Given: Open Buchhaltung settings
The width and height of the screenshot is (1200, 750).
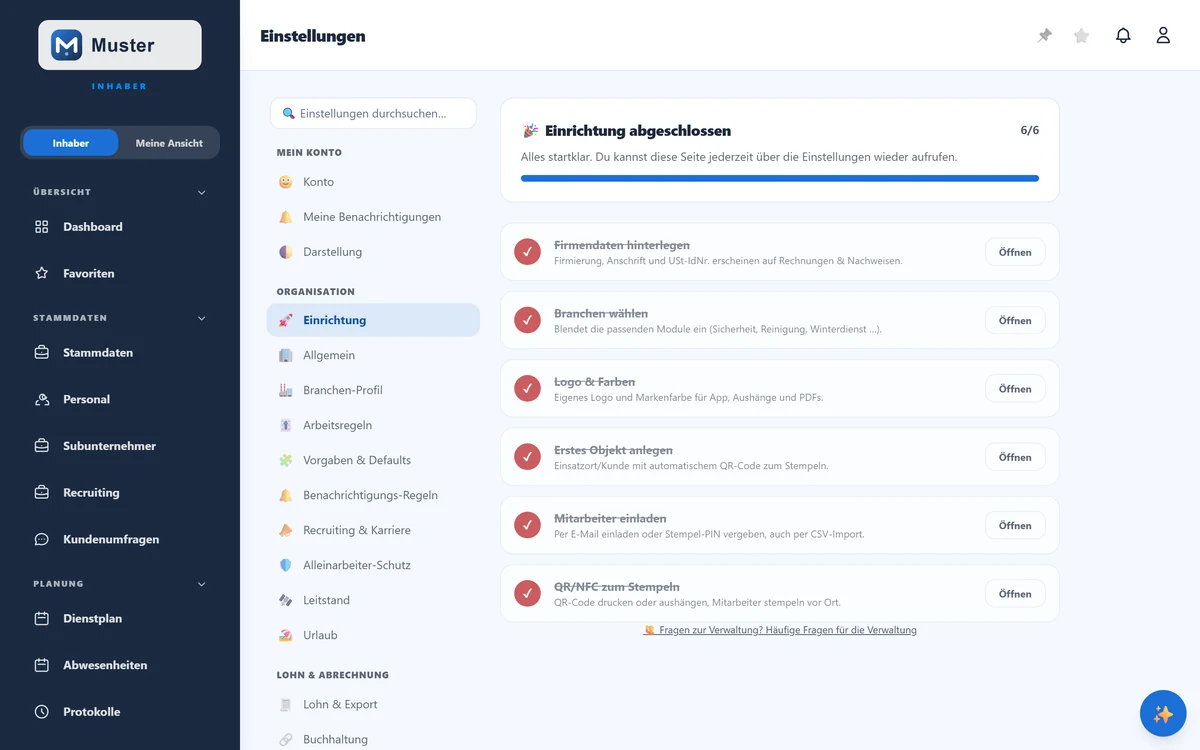Looking at the screenshot, I should click(x=373, y=739).
